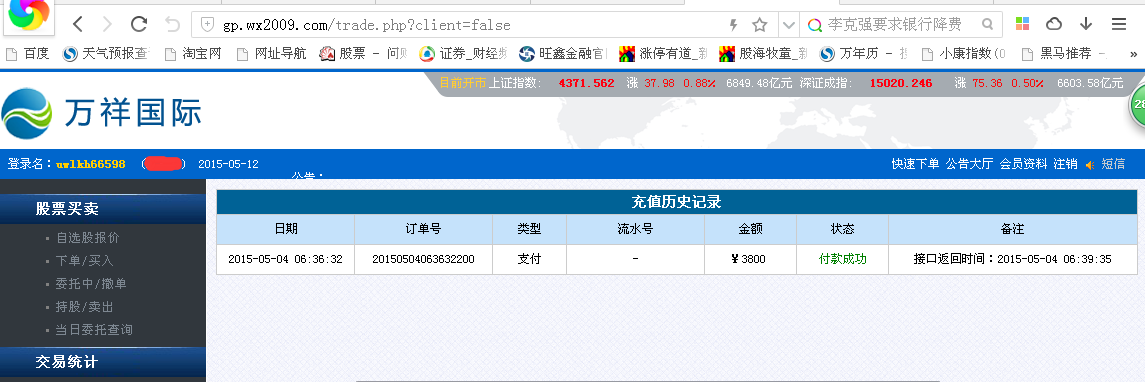Click 注销 to log out
The width and height of the screenshot is (1145, 382).
[x=1065, y=164]
